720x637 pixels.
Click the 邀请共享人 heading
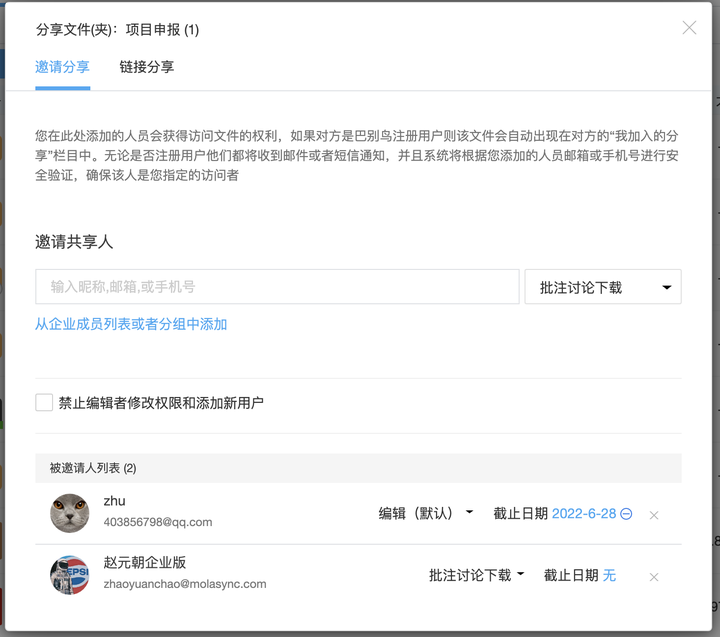click(74, 242)
